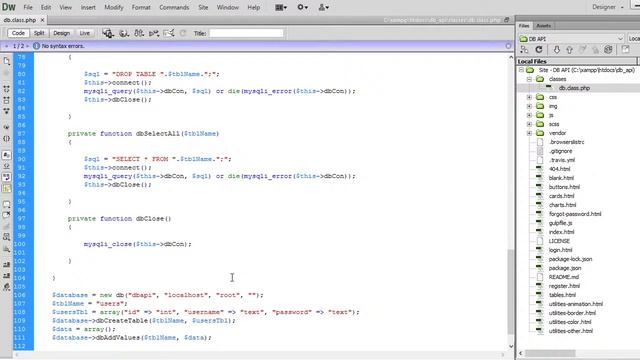Open the Insert menu
This screenshot has height=360, width=640.
[88, 7]
